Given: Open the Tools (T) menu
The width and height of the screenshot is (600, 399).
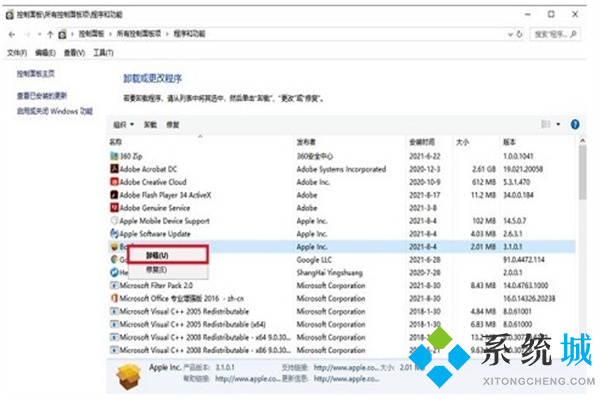Looking at the screenshot, I should pos(103,53).
